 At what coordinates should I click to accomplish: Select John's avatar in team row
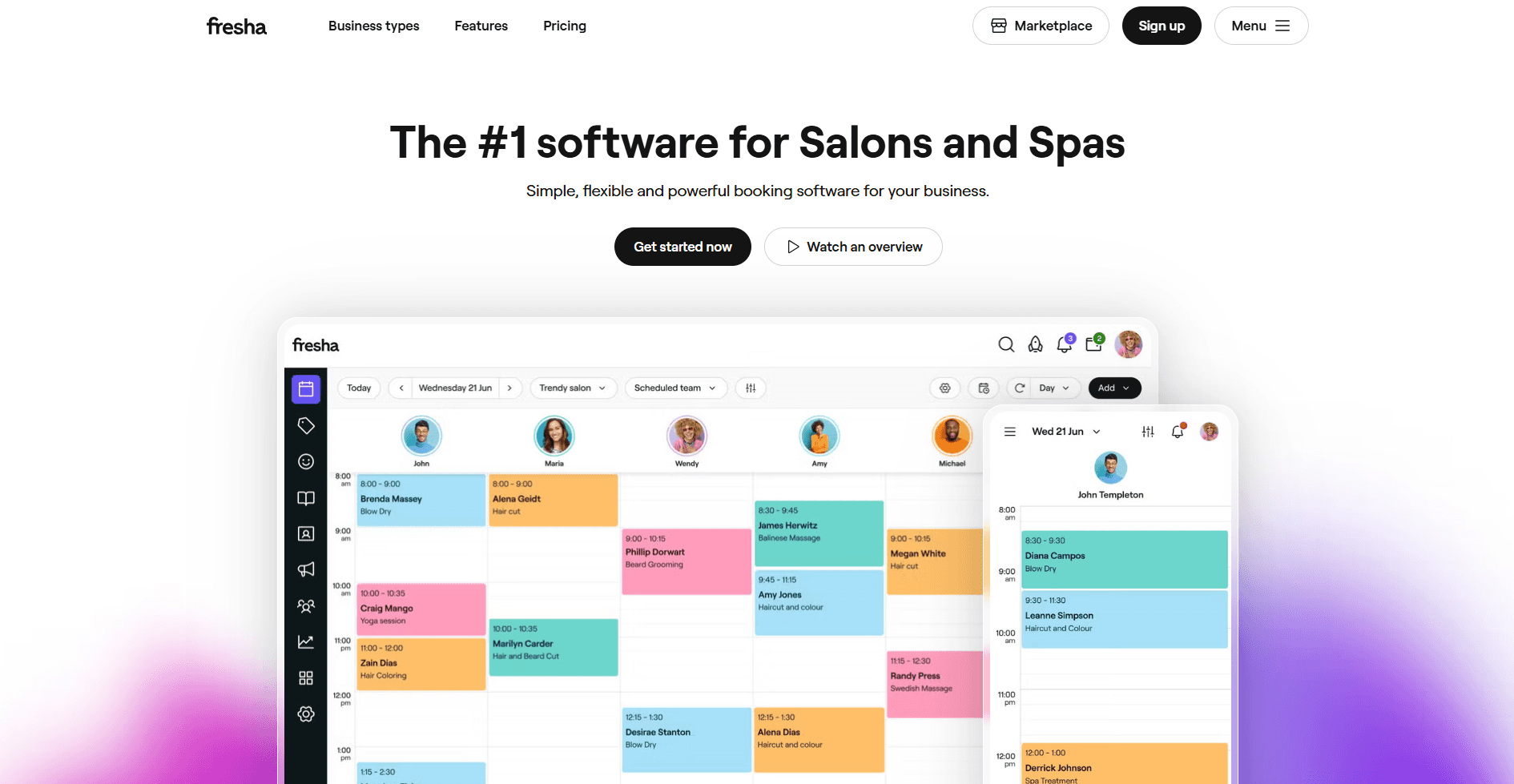point(421,436)
